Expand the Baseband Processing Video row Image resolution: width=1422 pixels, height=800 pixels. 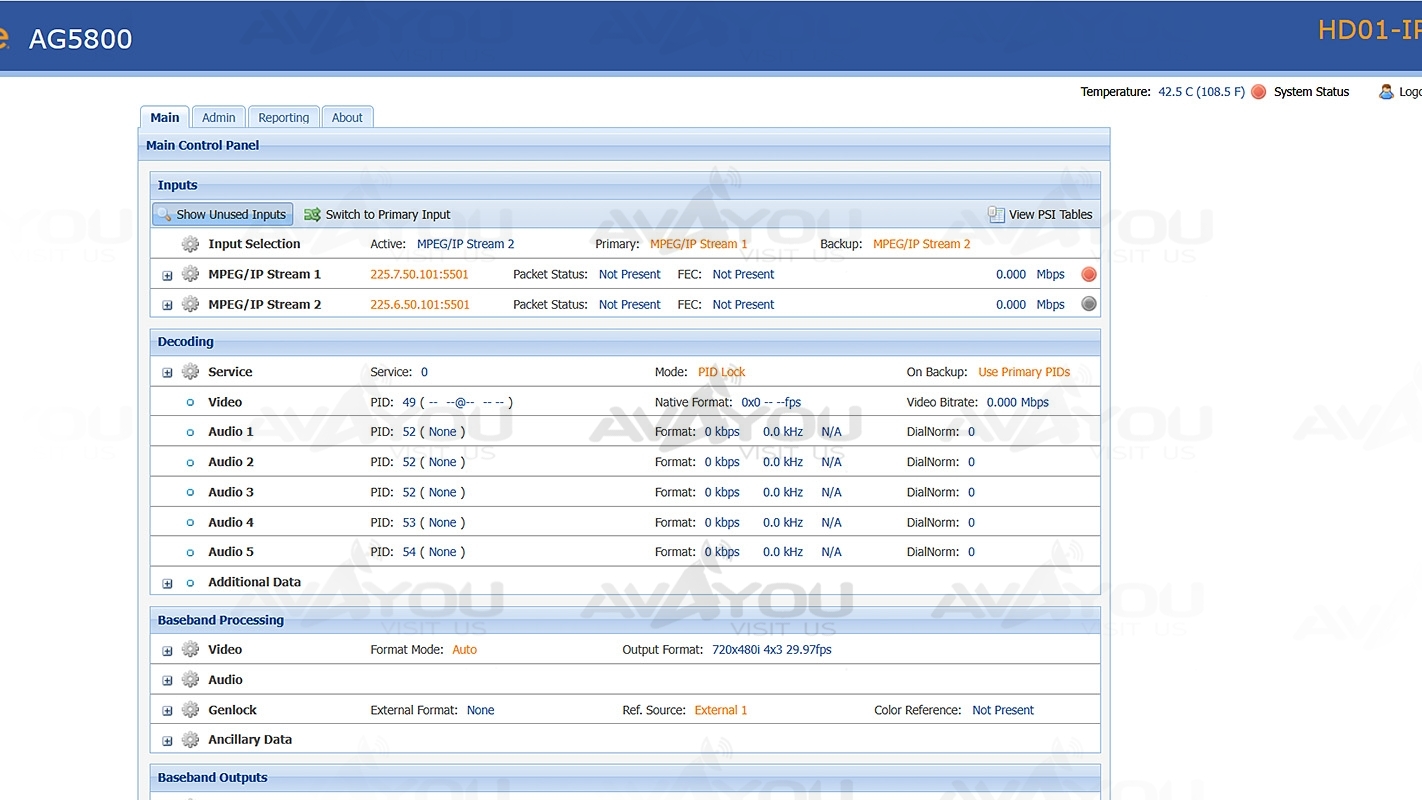(167, 651)
